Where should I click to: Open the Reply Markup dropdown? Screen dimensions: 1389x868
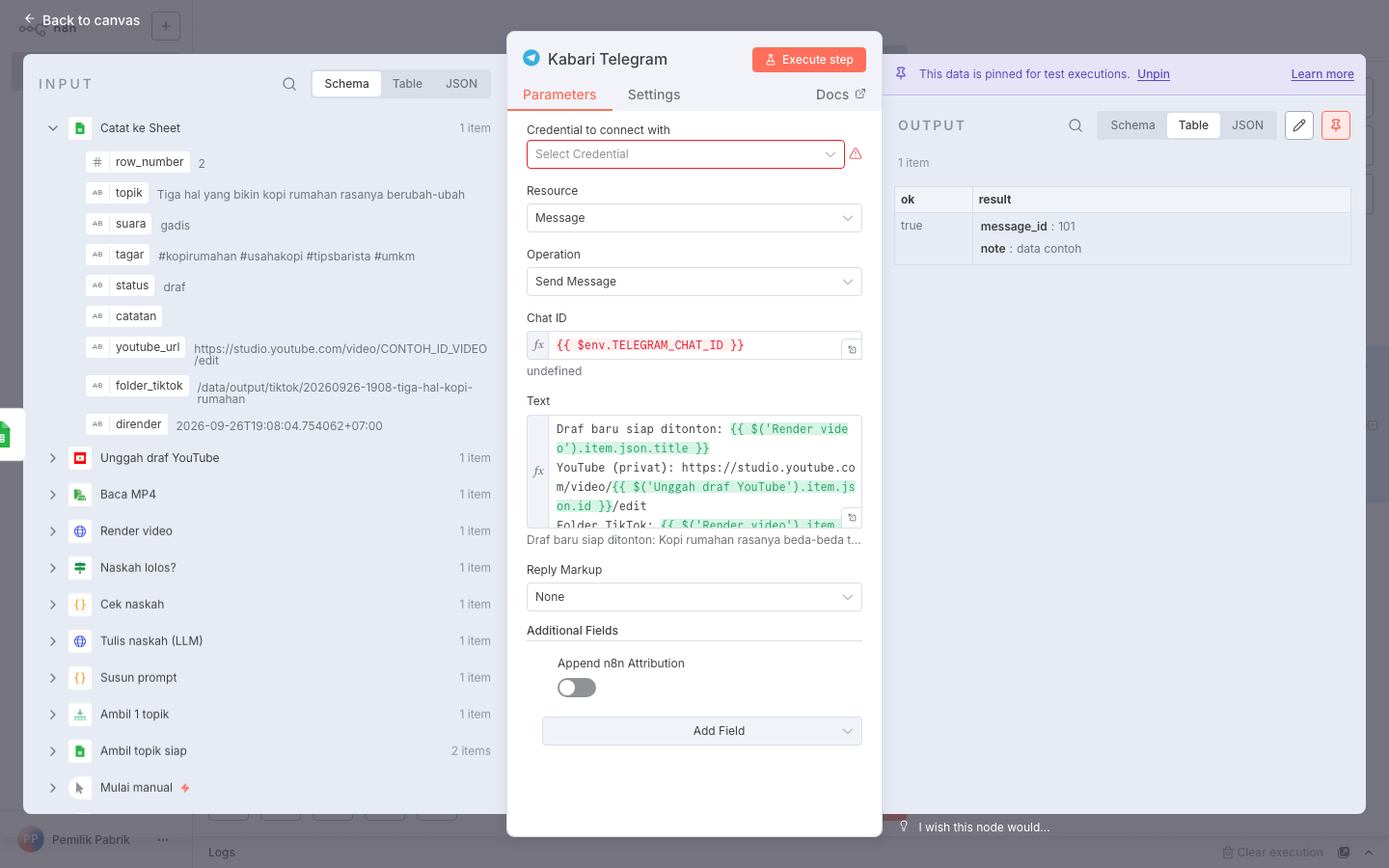(694, 597)
